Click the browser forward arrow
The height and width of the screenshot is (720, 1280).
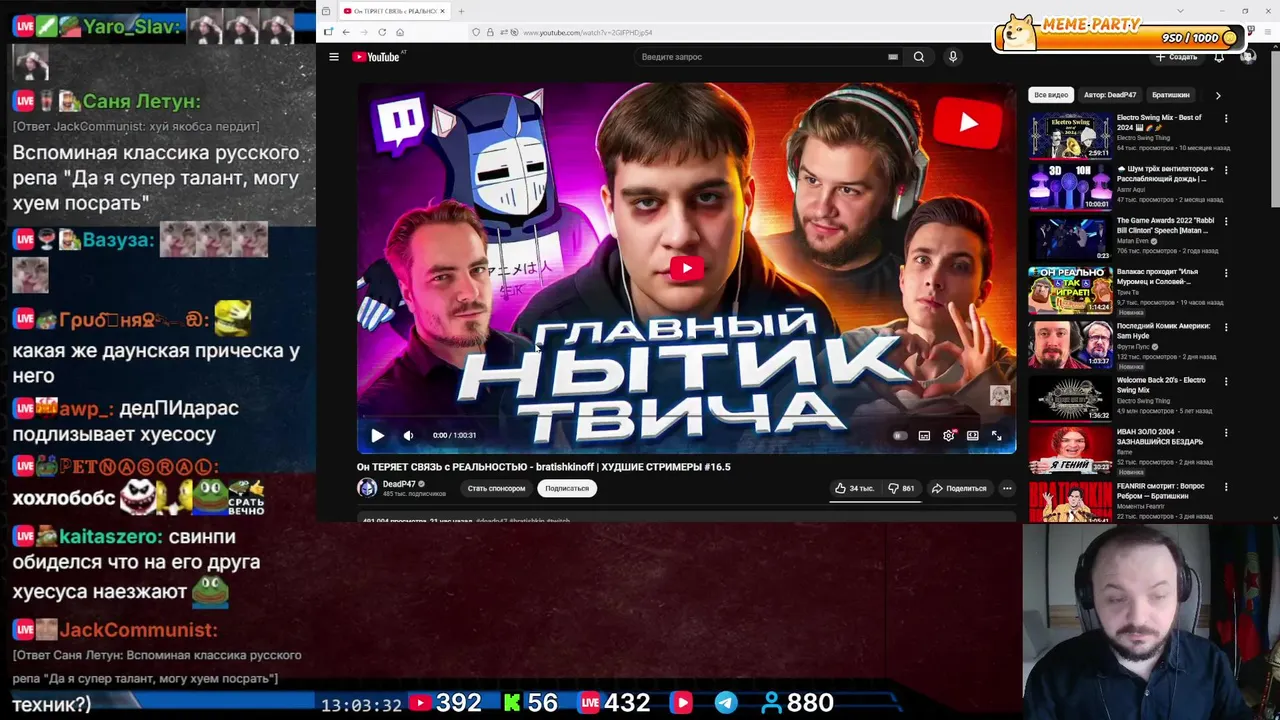pos(364,32)
